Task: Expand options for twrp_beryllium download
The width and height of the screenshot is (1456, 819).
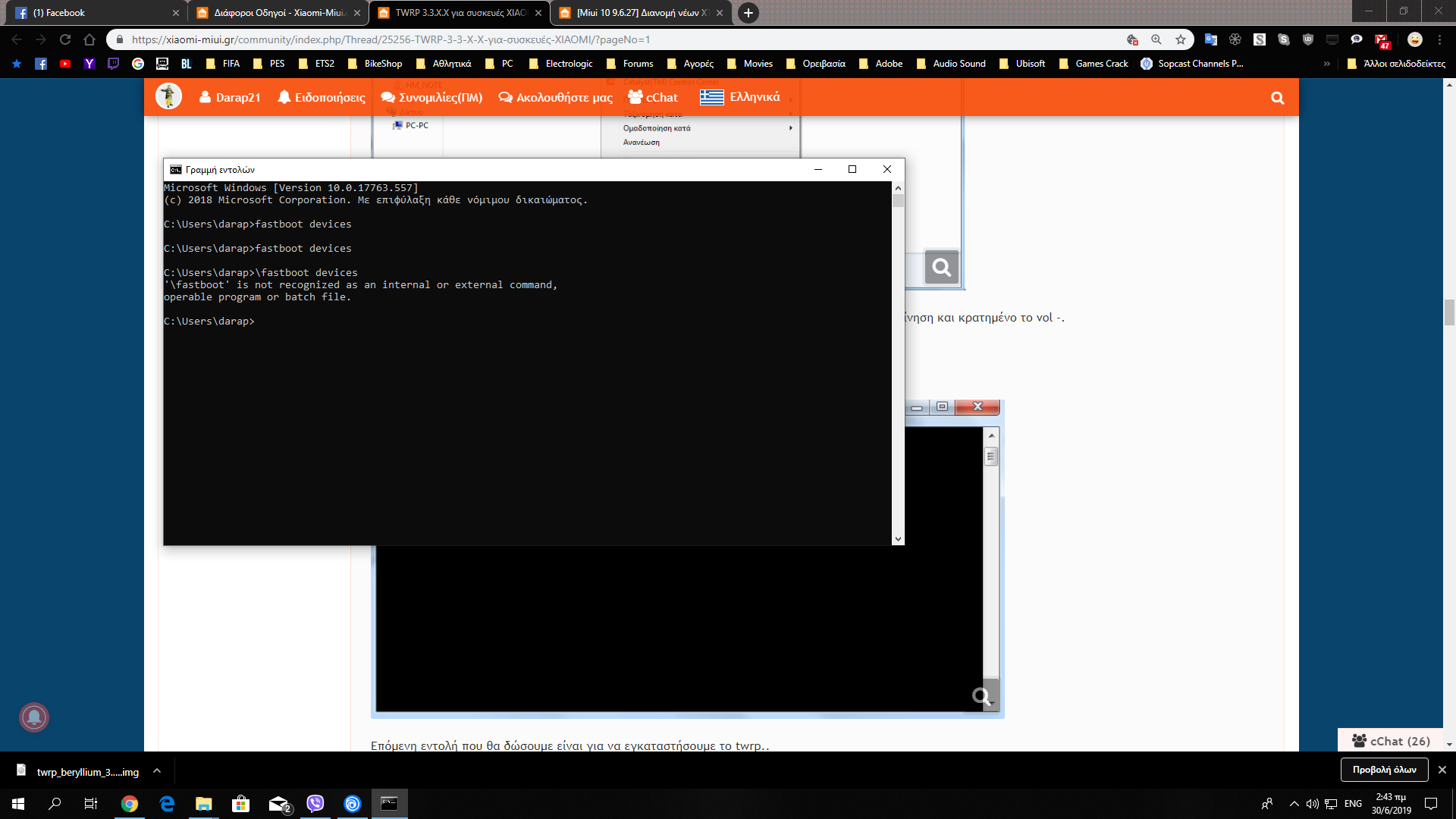Action: (x=157, y=771)
